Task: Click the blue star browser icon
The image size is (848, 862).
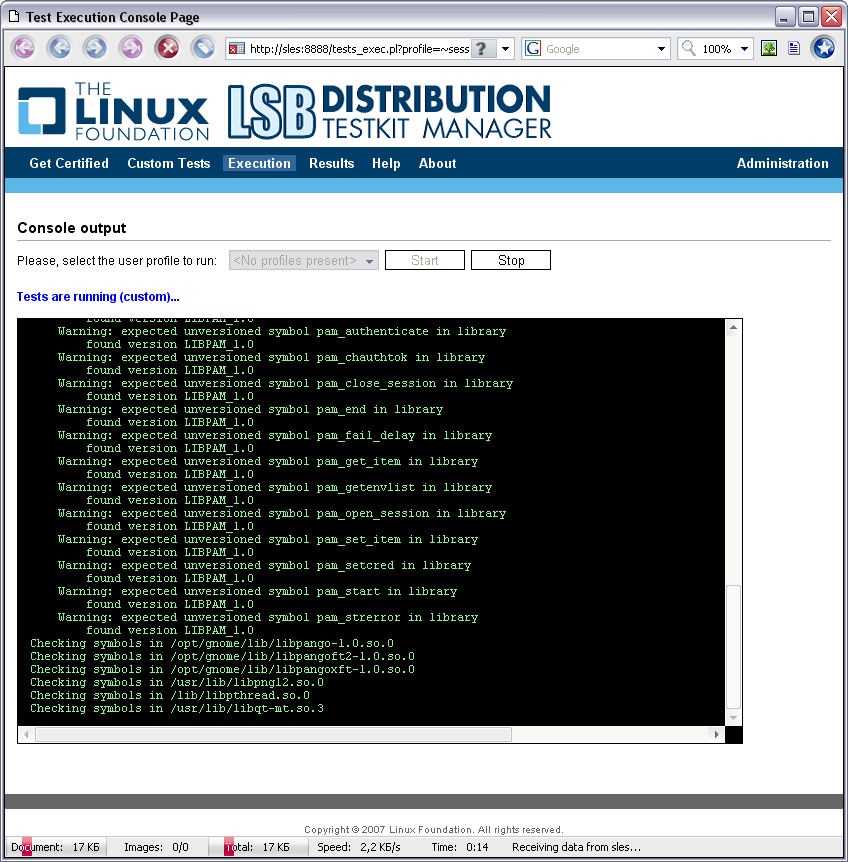Action: (823, 48)
